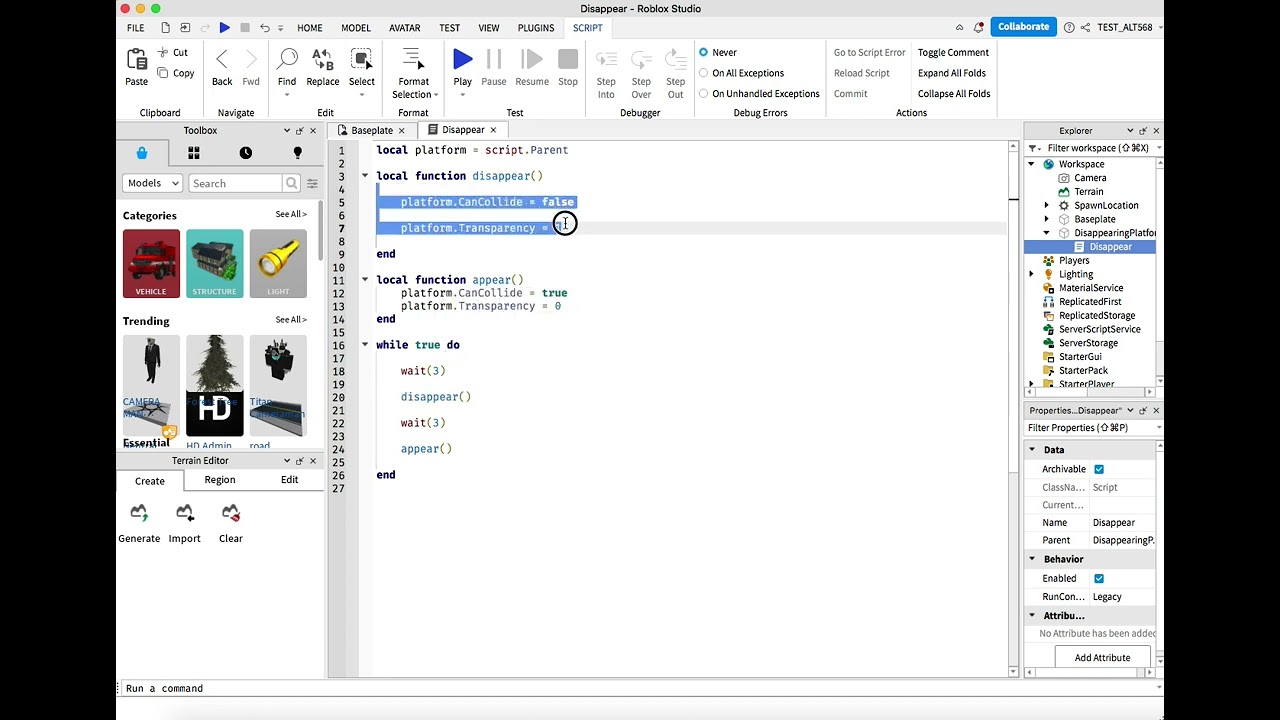Image resolution: width=1280 pixels, height=720 pixels.
Task: Fold the disappear function at line 3
Action: click(365, 176)
